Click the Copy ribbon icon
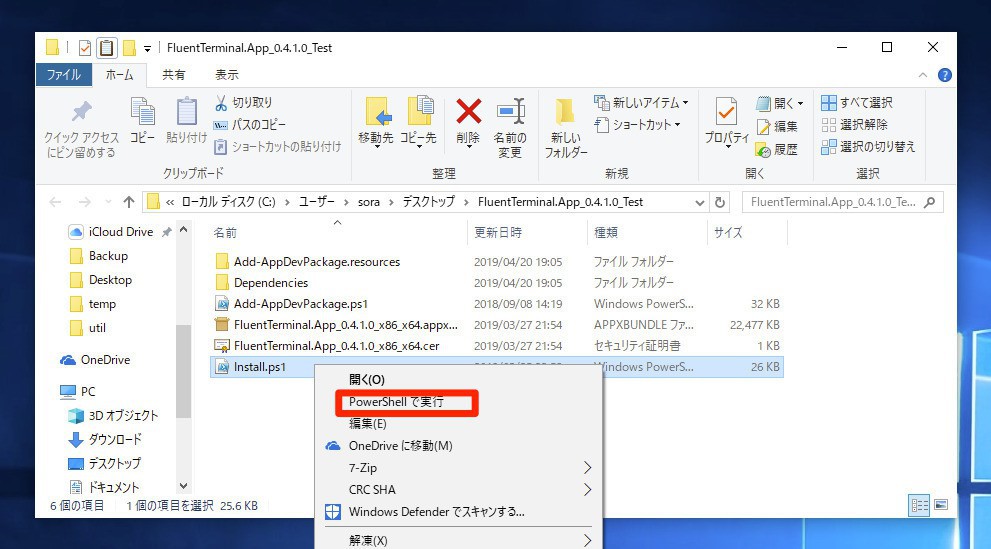 143,111
